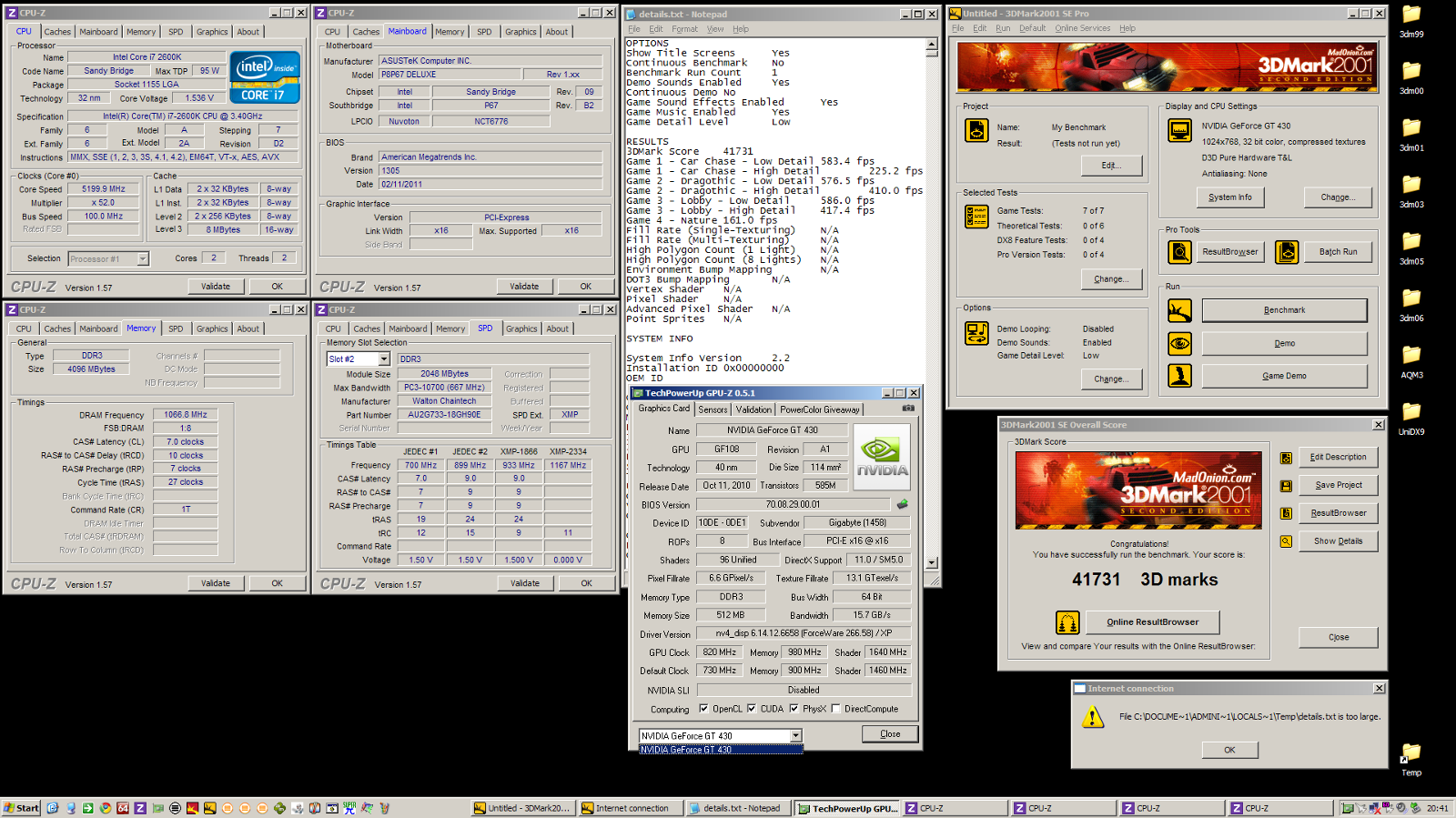Open the PowerColor Giveaway tab in GPU-Z
This screenshot has height=818, width=1456.
(820, 409)
